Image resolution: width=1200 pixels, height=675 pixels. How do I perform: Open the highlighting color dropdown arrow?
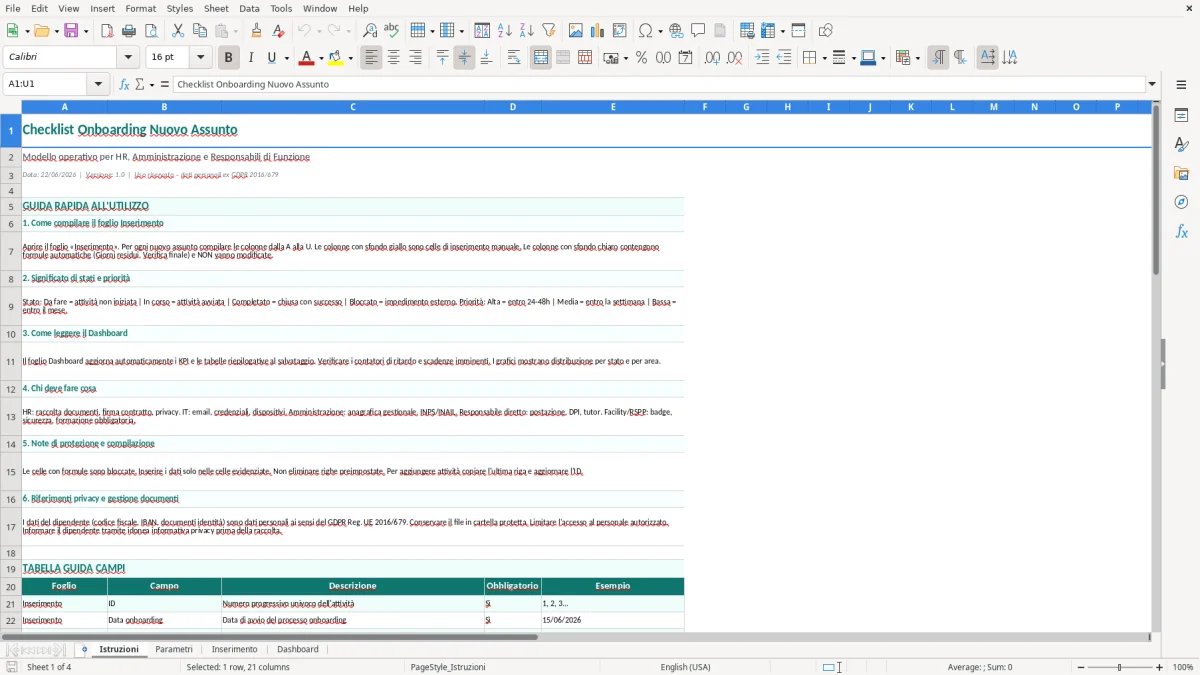tap(350, 58)
